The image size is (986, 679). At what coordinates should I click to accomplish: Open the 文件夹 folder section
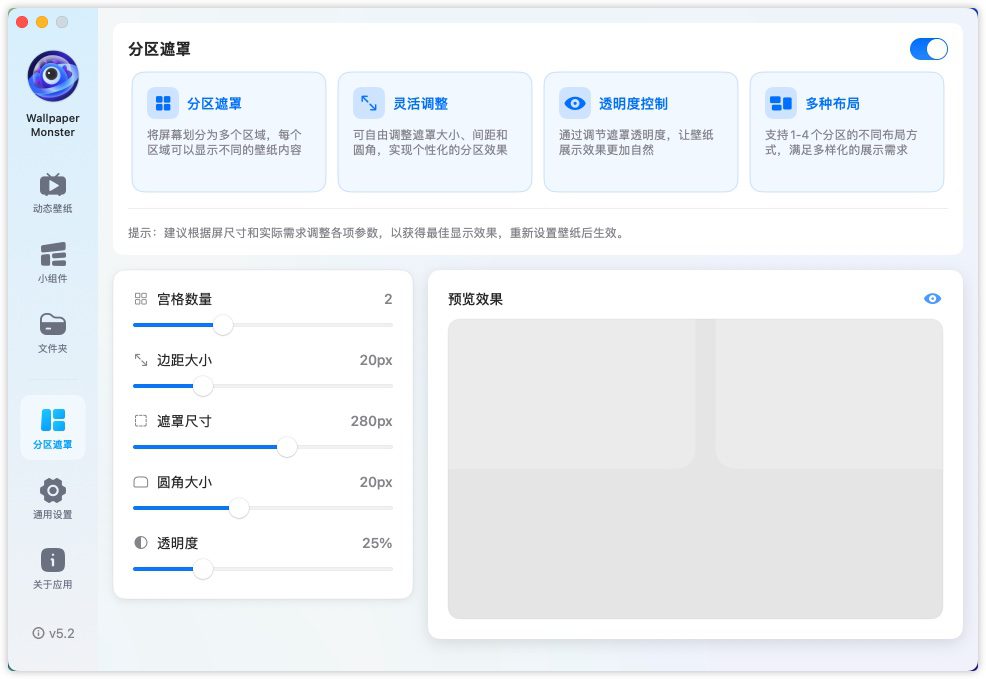click(x=53, y=333)
